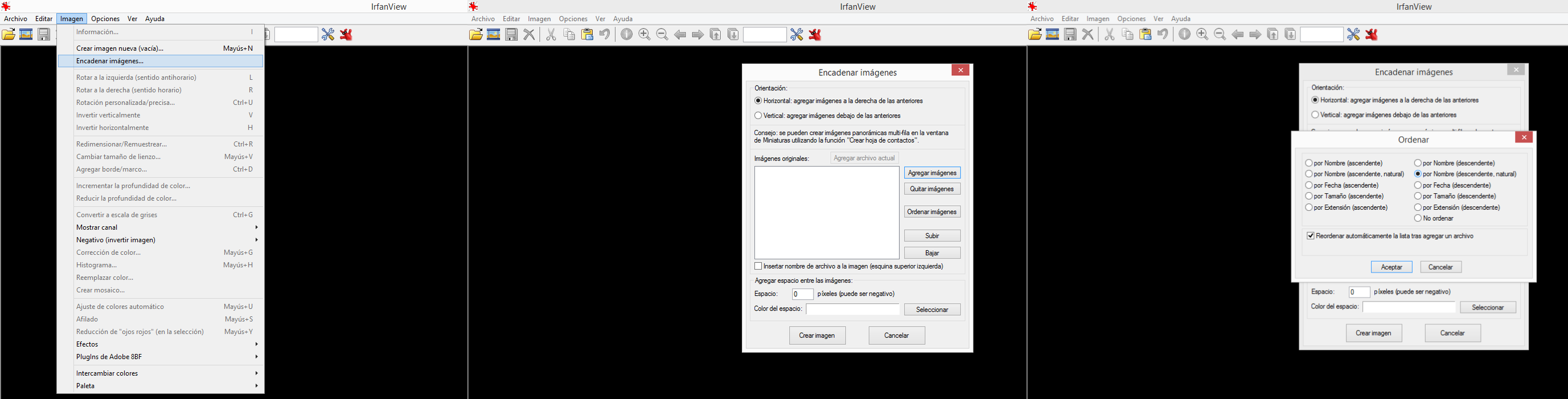Screen dimensions: 1568x399
Task: Click the open file icon in the right window
Action: pos(1035,35)
